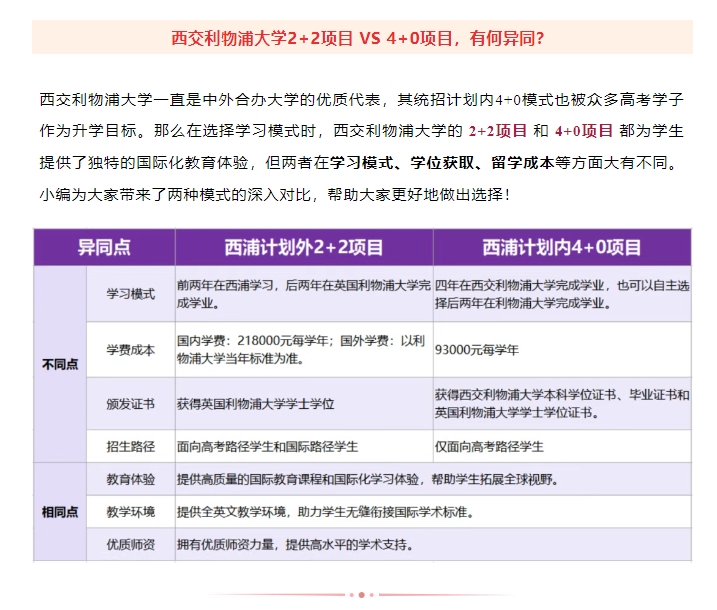717x610 pixels.
Task: Select the column header 西浦计划内4+0项目
Action: 562,247
